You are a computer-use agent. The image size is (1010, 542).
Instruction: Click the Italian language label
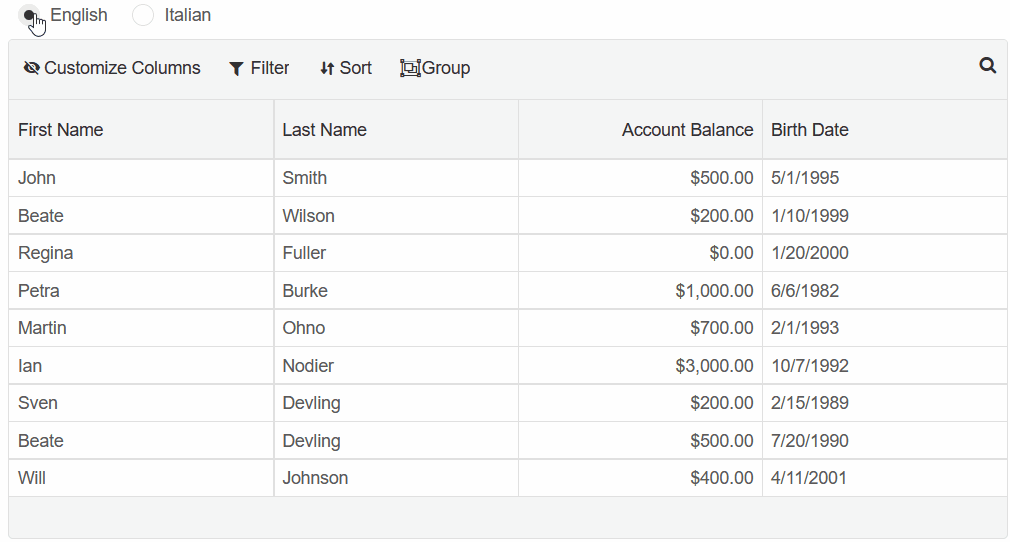click(187, 15)
